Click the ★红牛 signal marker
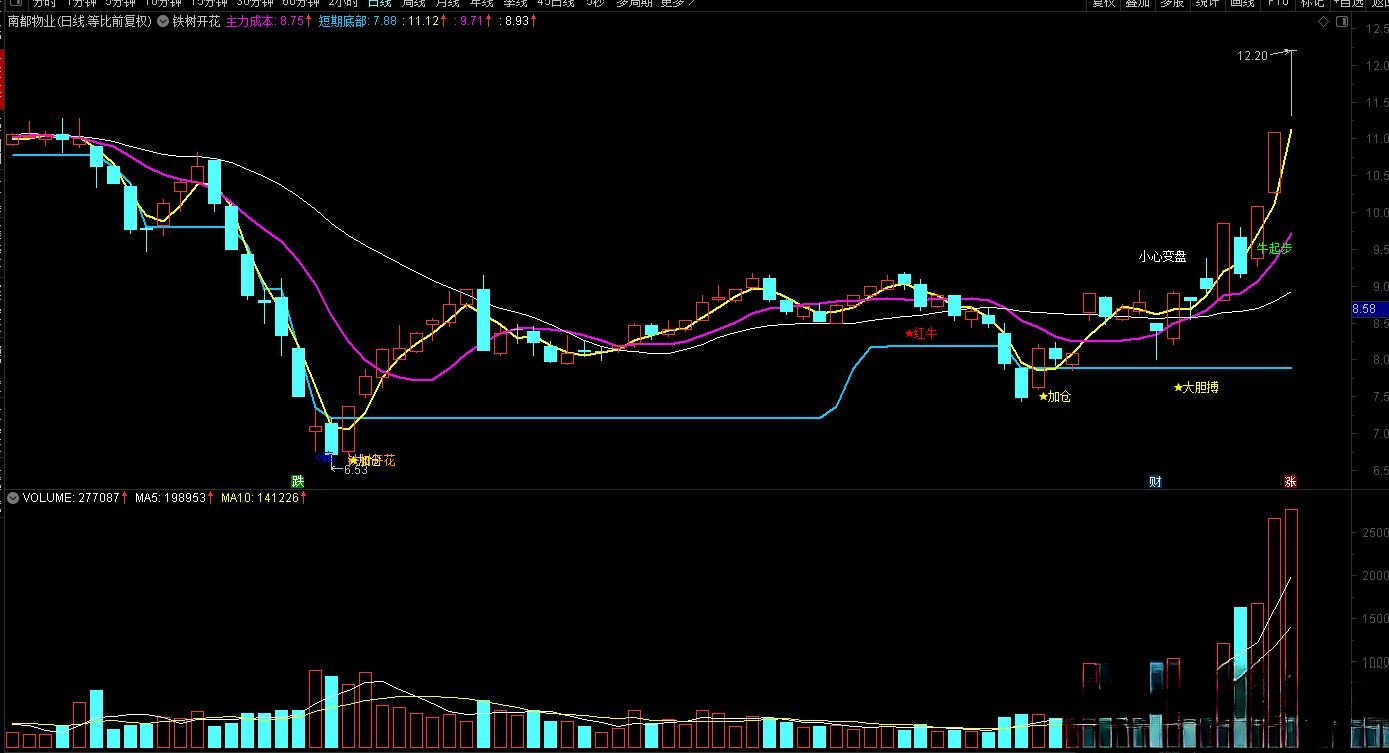Viewport: 1389px width, 753px height. tap(921, 333)
